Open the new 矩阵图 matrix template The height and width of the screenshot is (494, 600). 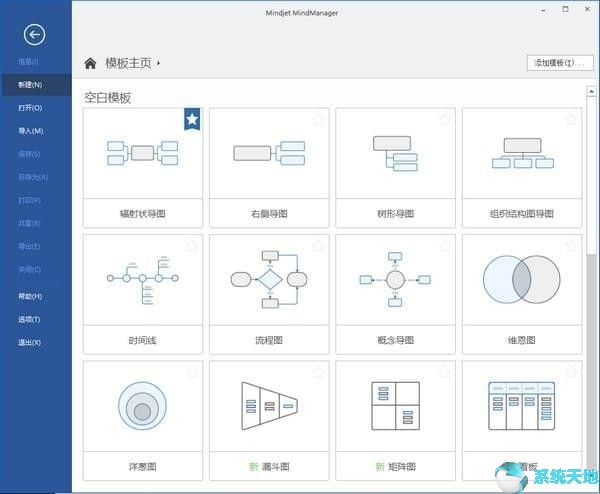click(395, 421)
